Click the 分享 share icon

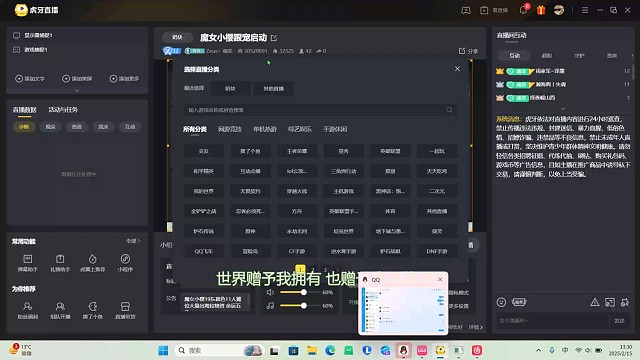(468, 51)
